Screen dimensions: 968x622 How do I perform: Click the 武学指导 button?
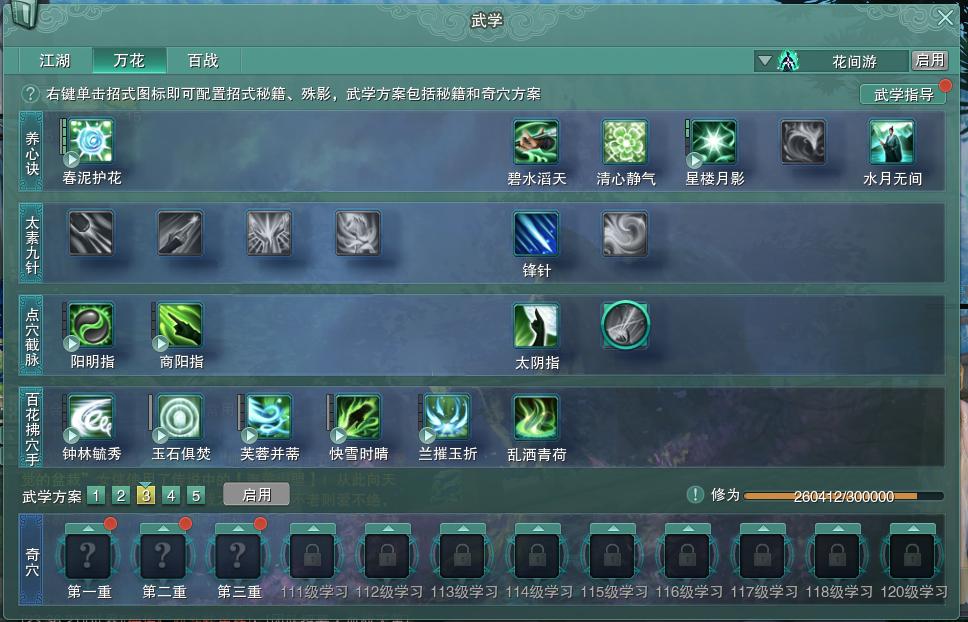point(903,94)
